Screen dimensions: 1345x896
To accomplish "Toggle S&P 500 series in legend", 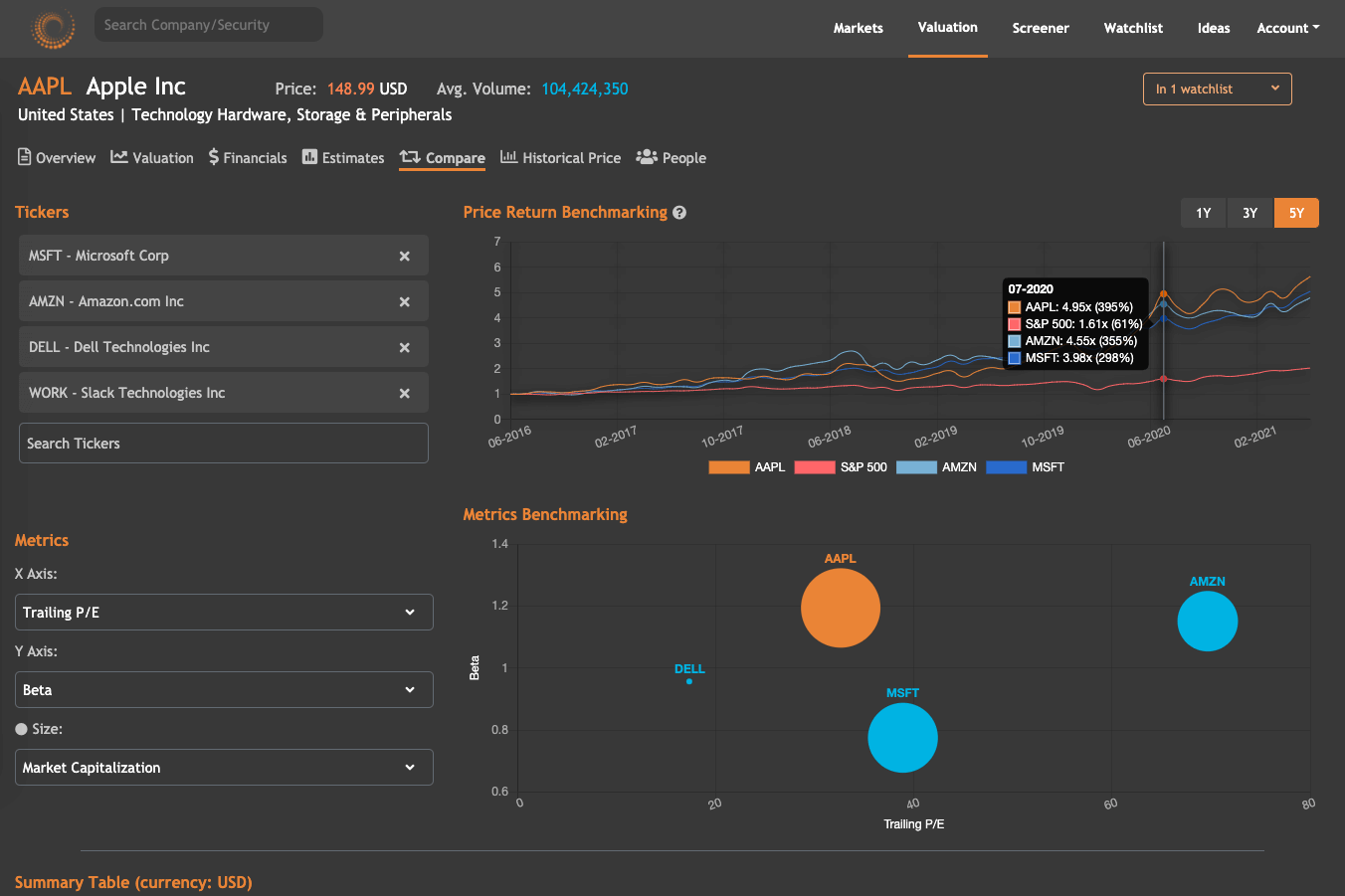I will coord(841,467).
